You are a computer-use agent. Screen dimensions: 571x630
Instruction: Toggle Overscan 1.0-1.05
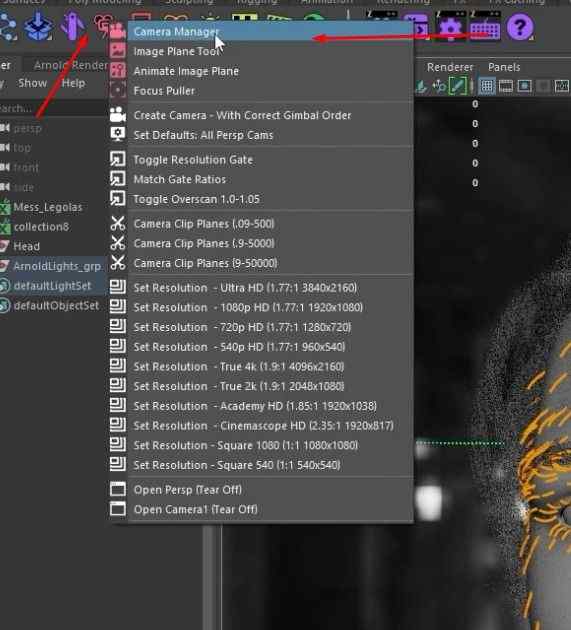click(x=261, y=199)
